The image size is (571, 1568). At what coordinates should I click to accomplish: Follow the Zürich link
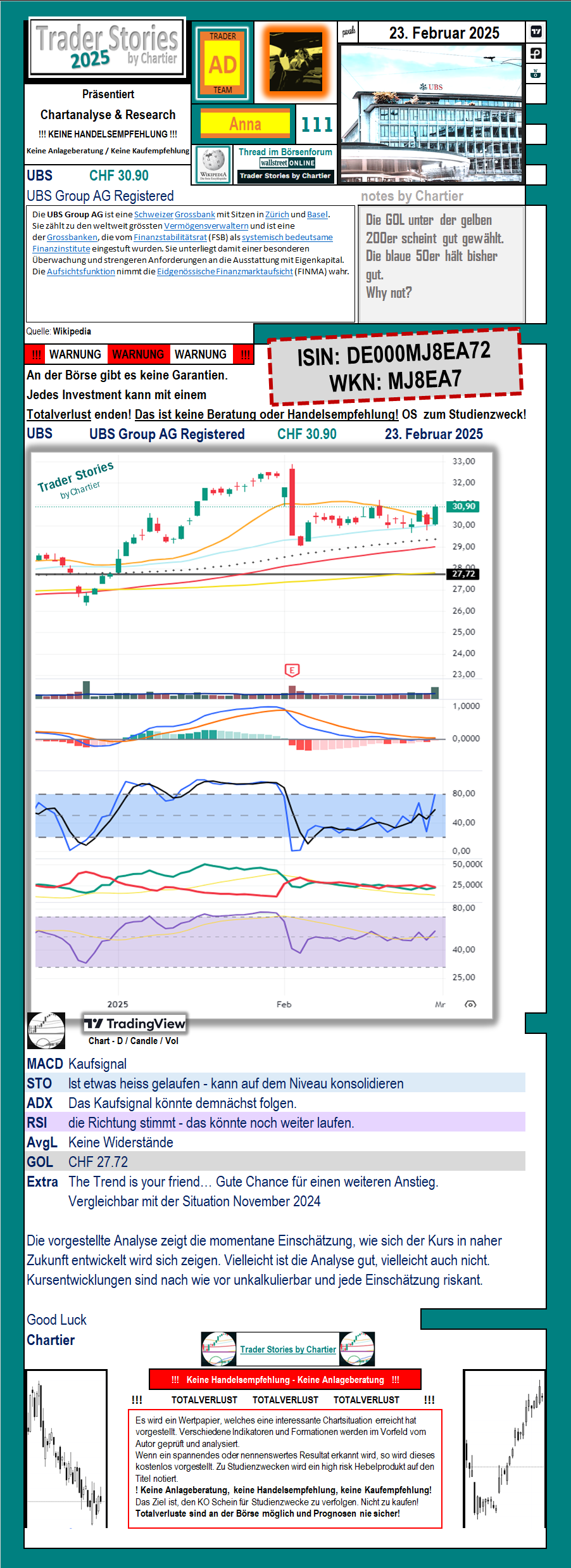point(277,215)
